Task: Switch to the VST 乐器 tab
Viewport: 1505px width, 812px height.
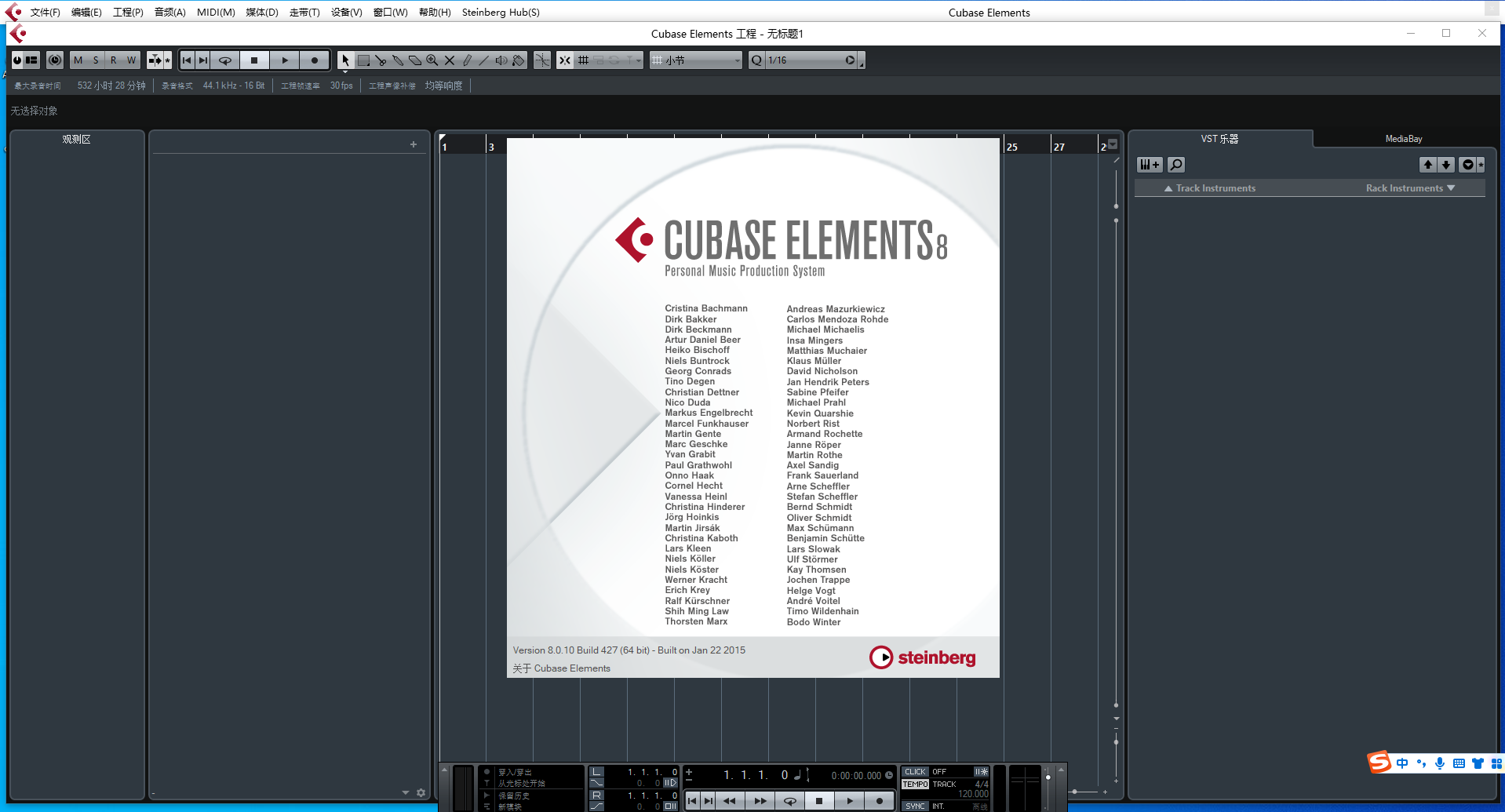Action: [x=1219, y=139]
